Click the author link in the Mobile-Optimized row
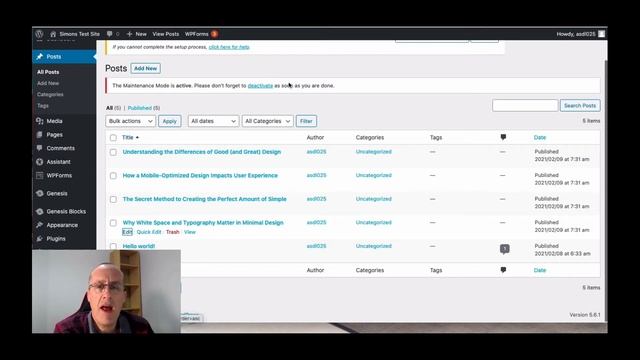The image size is (640, 360). (316, 176)
